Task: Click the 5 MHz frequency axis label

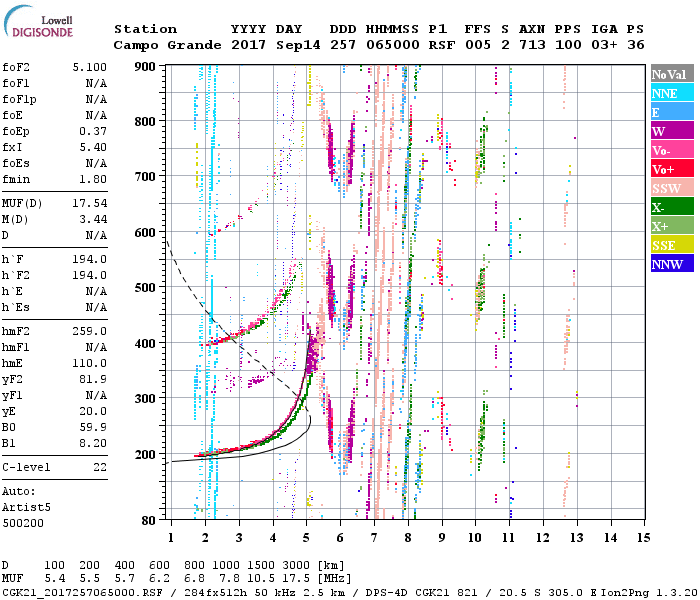Action: coord(306,538)
